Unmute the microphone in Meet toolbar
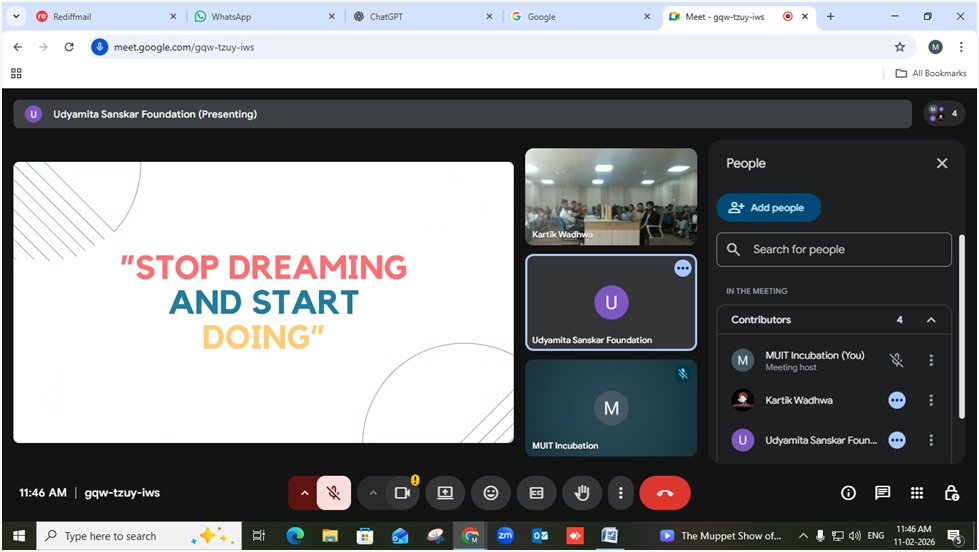979x552 pixels. [334, 493]
